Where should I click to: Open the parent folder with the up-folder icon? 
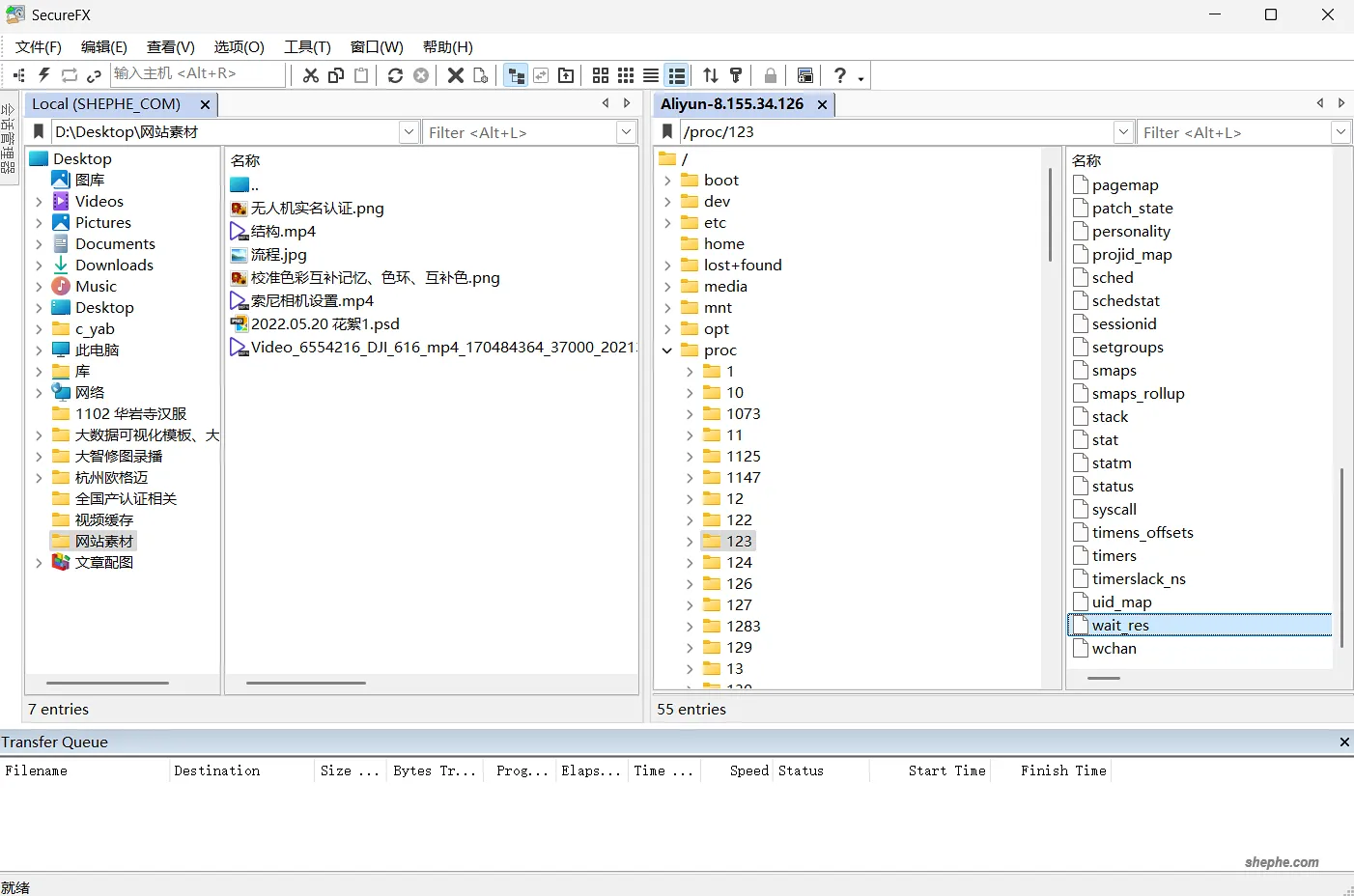566,75
